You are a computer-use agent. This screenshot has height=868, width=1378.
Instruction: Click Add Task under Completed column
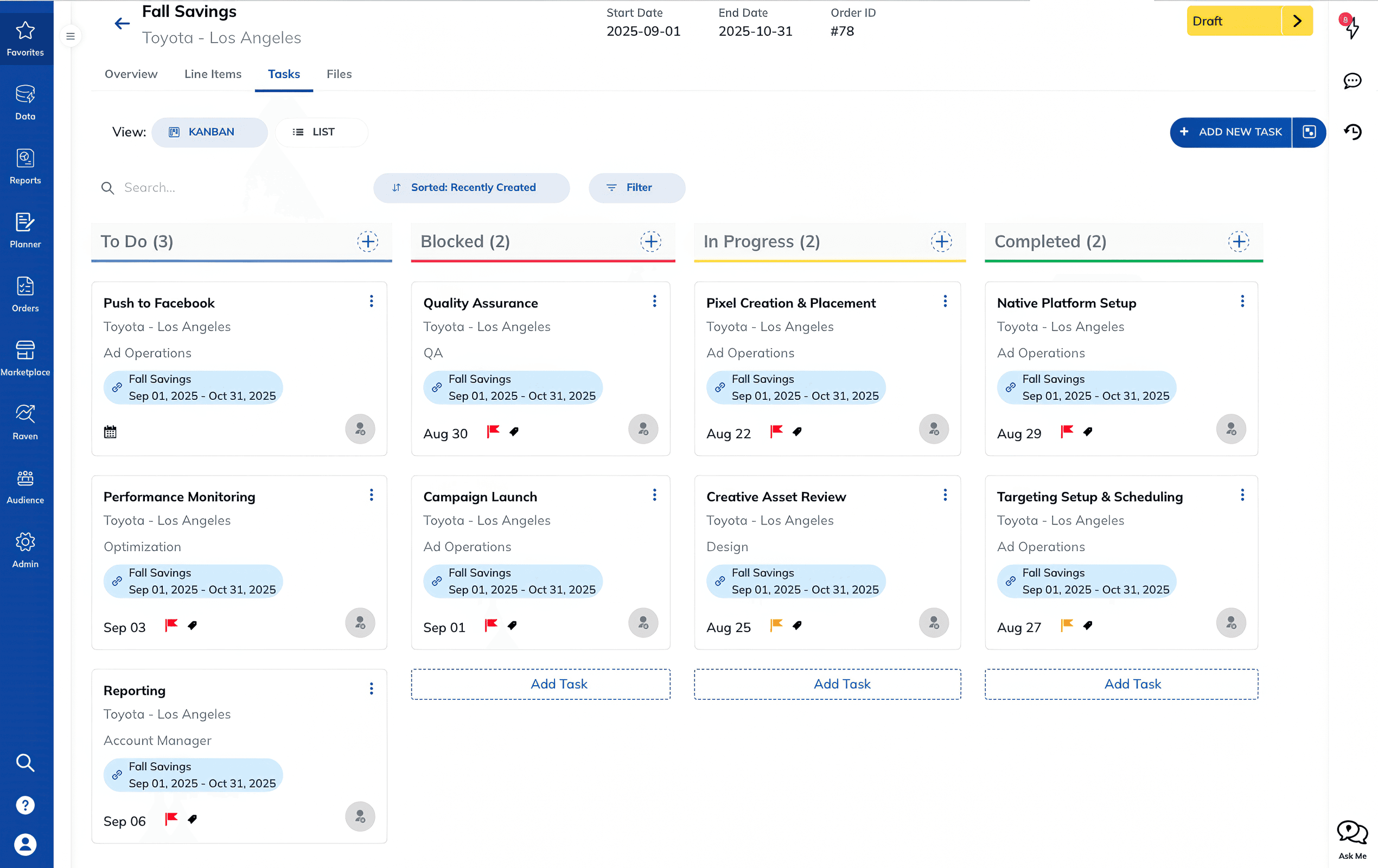1121,684
